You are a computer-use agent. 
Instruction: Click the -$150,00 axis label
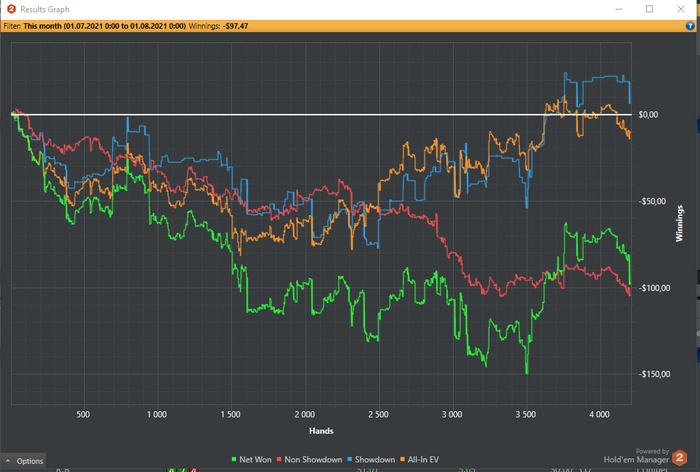[654, 374]
